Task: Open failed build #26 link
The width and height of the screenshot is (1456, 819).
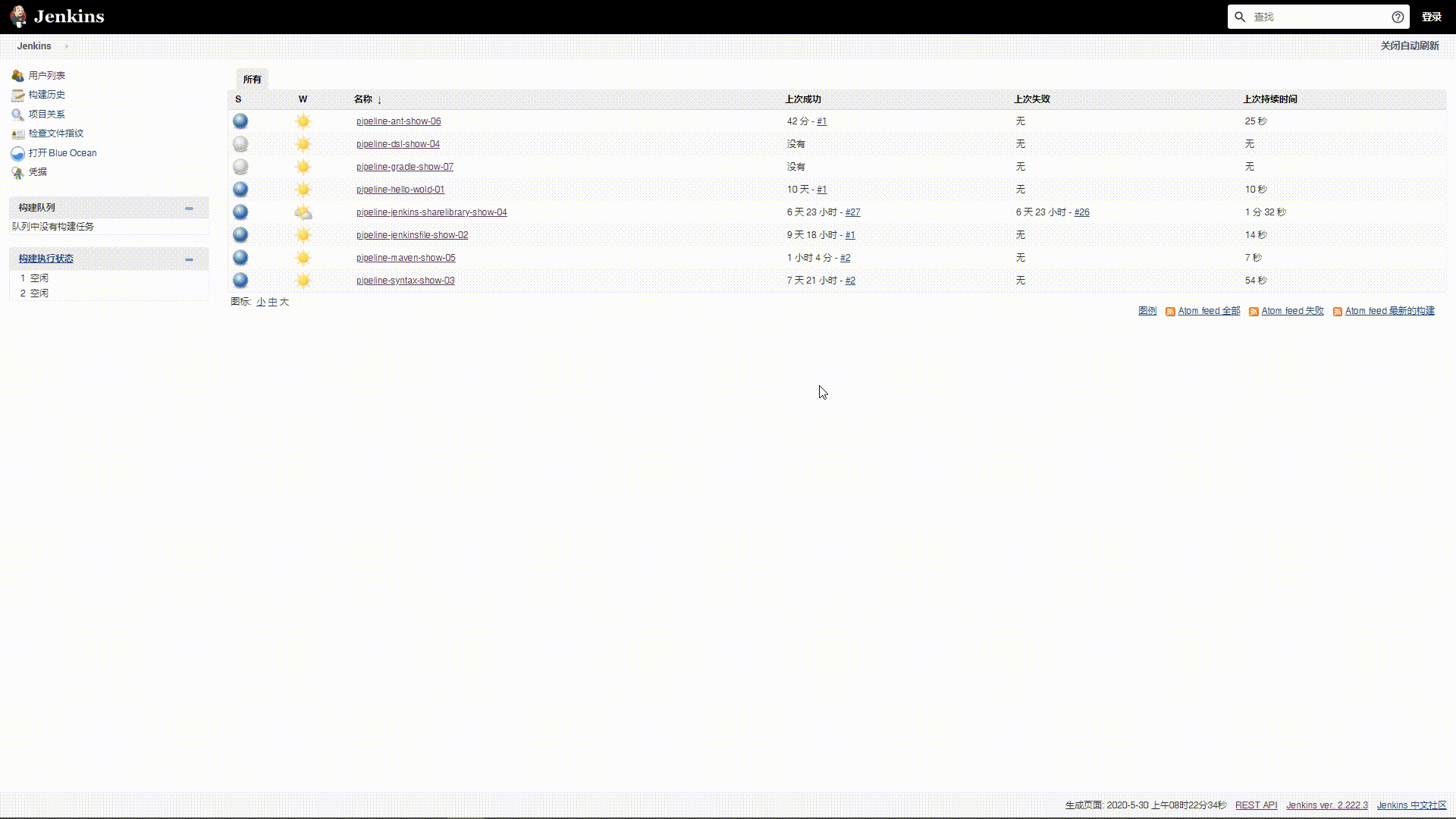Action: click(1082, 212)
